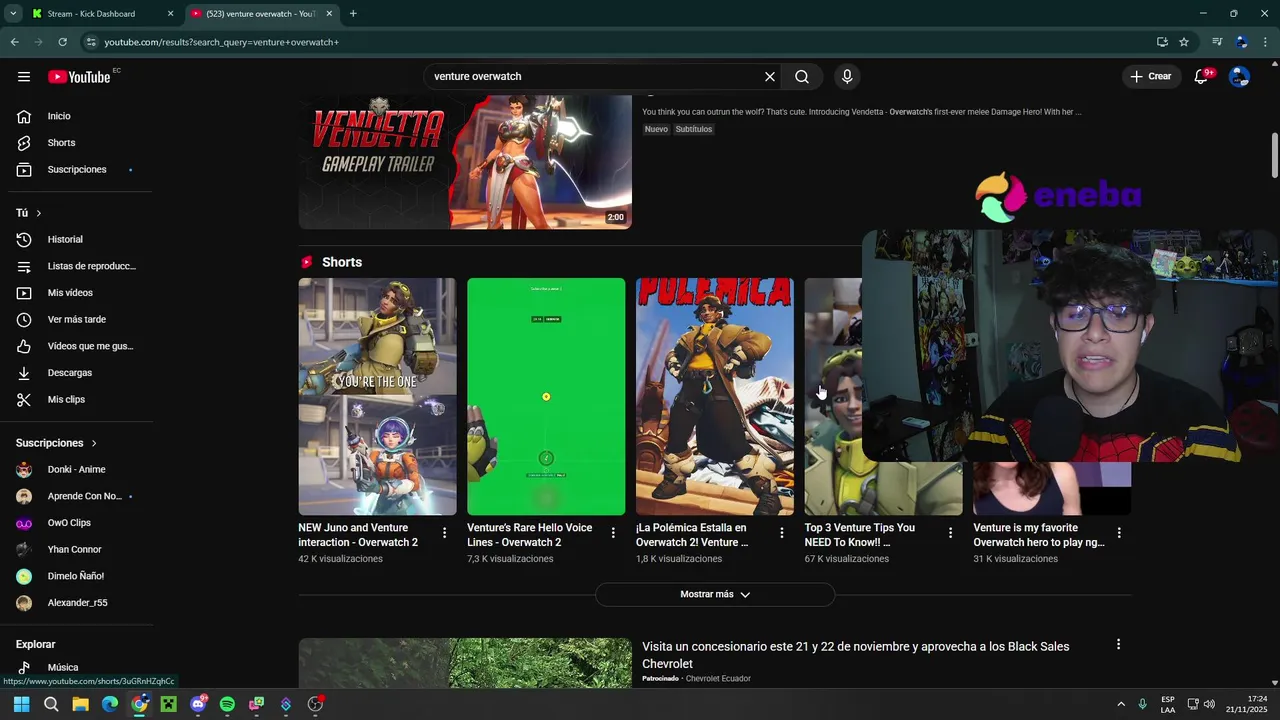The height and width of the screenshot is (720, 1280).
Task: Focus the browser address bar URL
Action: (222, 42)
